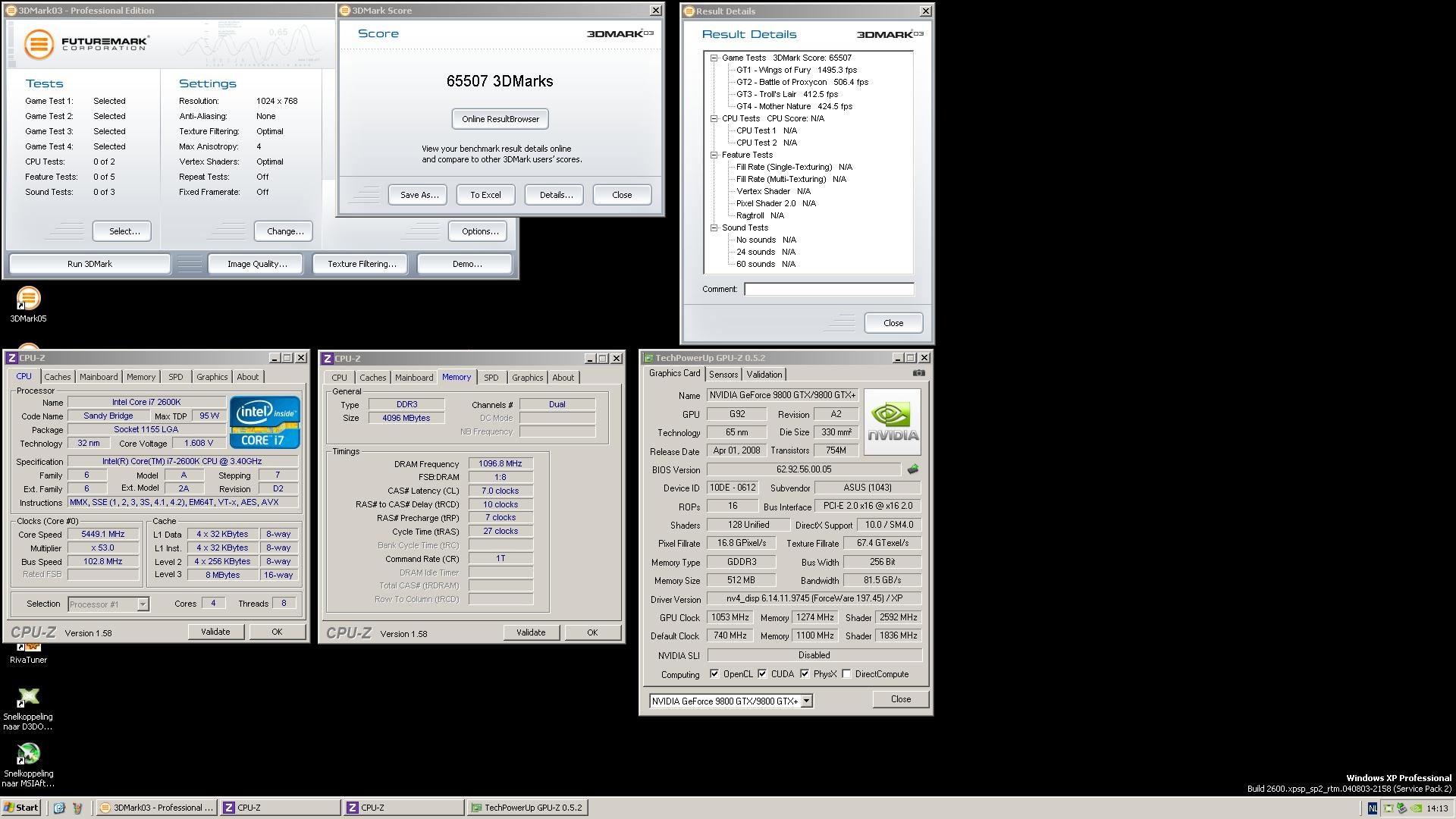Collapse the Game Tests tree node
The height and width of the screenshot is (819, 1456).
[714, 58]
